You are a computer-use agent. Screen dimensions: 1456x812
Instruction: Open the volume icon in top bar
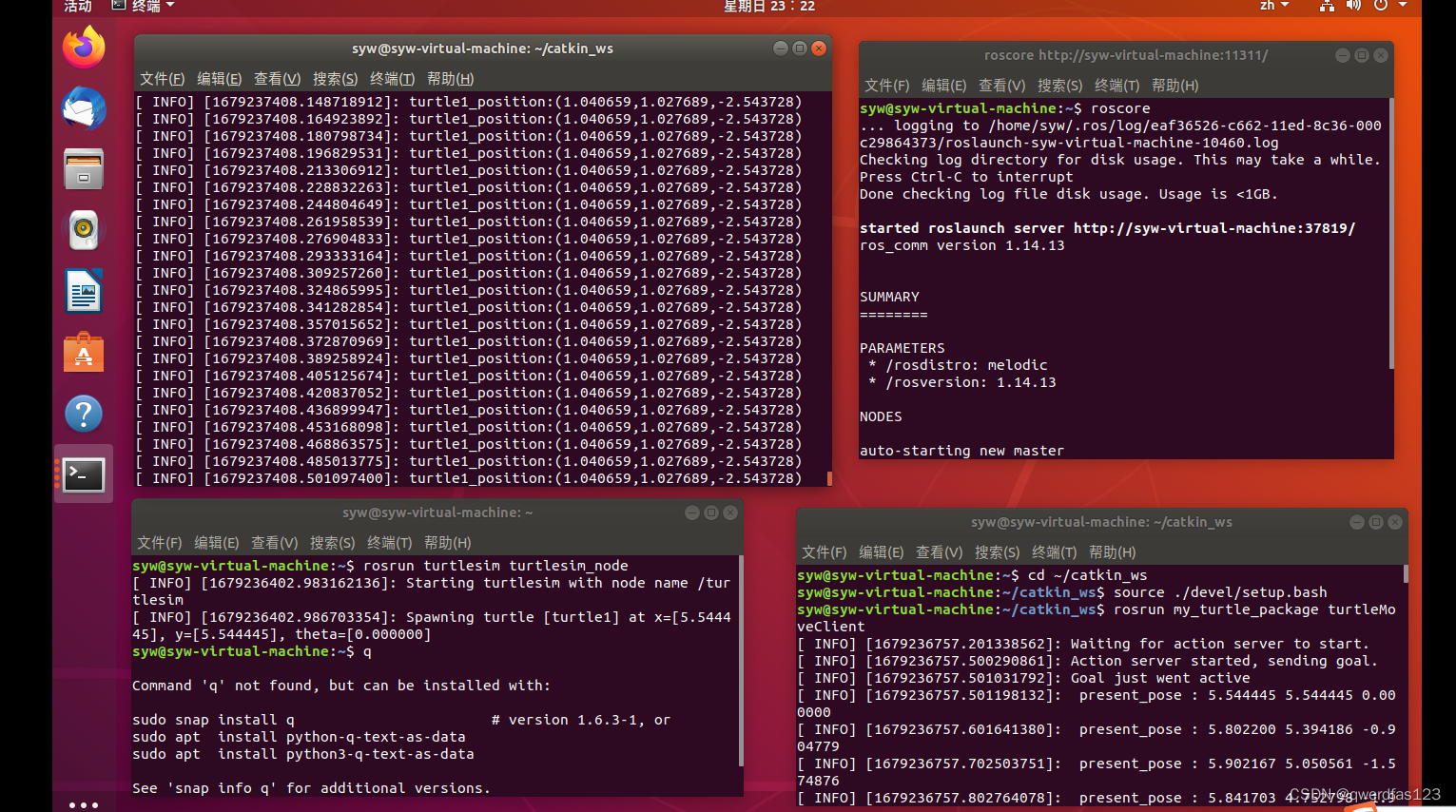[1353, 6]
